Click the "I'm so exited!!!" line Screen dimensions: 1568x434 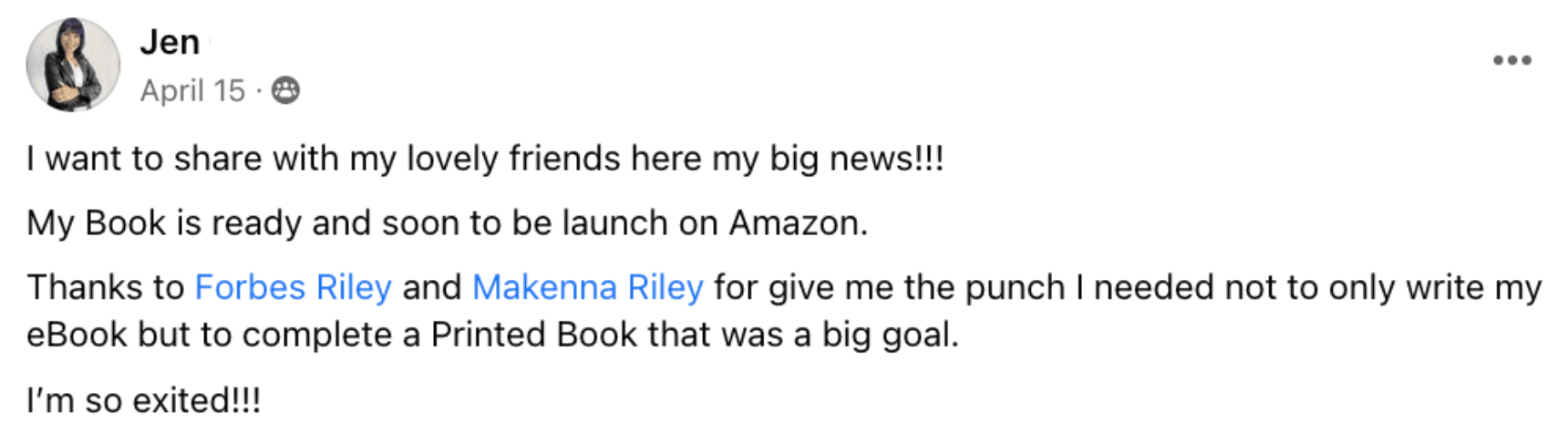[143, 400]
